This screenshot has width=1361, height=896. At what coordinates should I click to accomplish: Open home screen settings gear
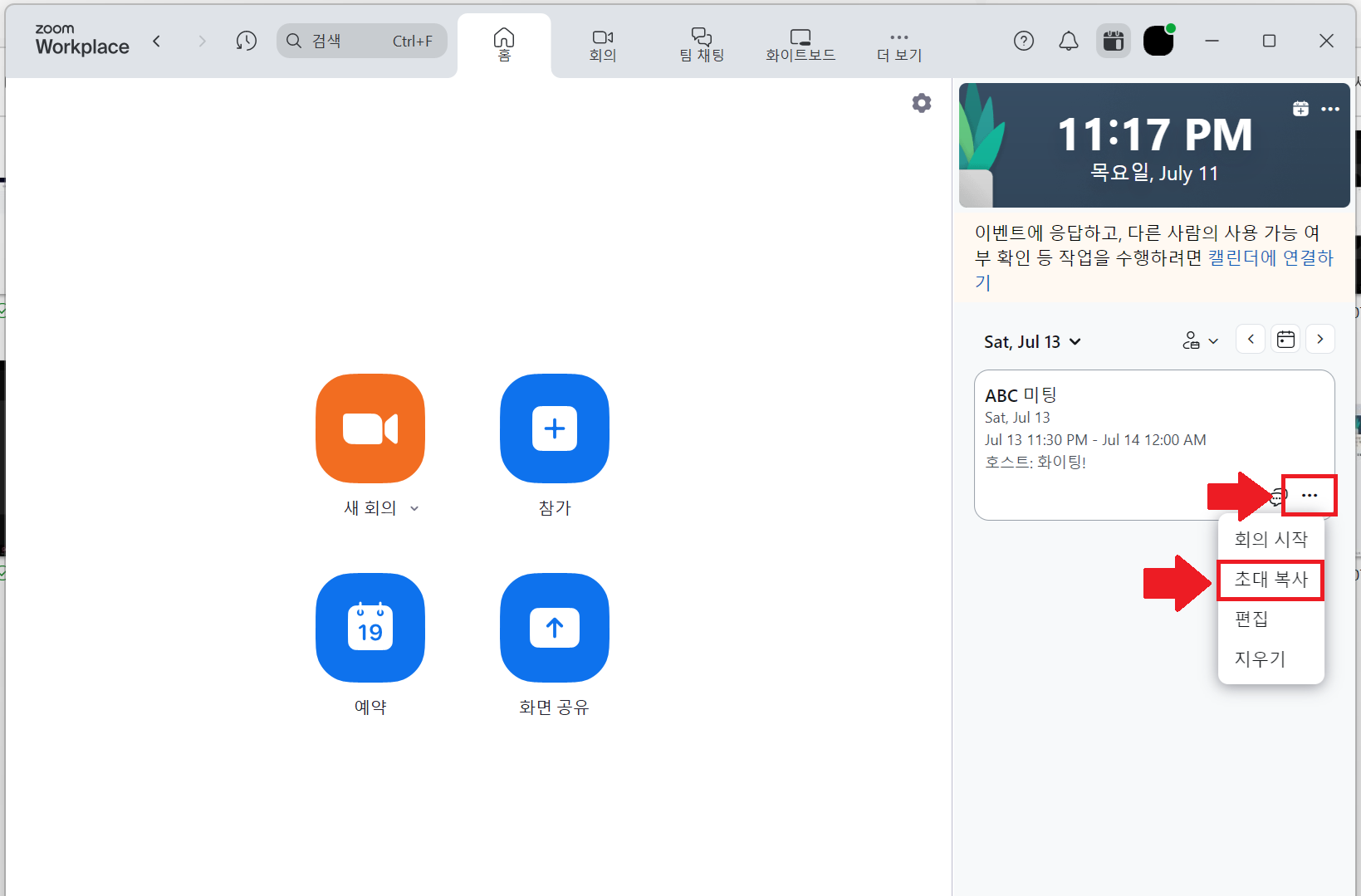922,102
